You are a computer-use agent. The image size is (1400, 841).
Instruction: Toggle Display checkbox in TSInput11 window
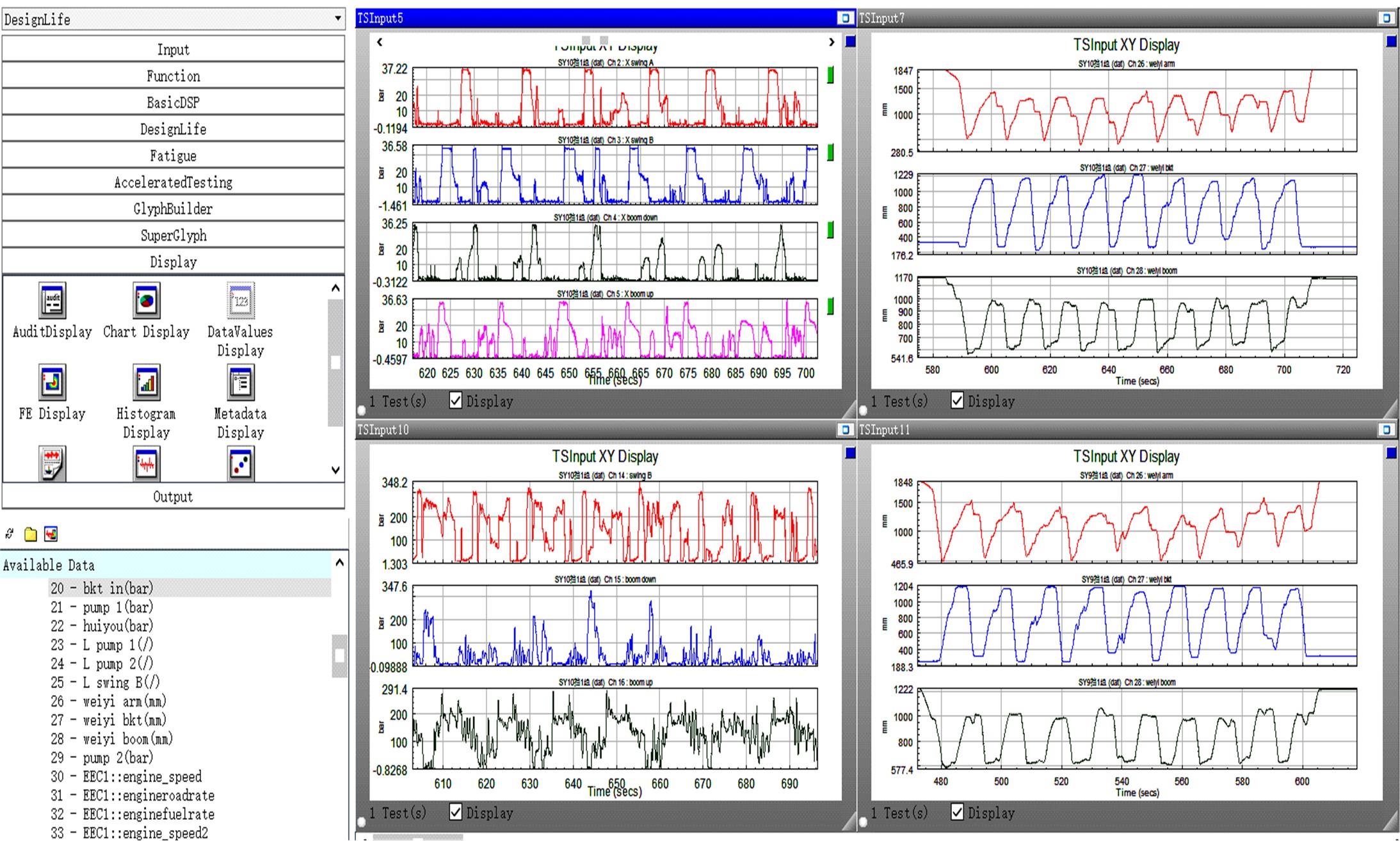tap(957, 813)
